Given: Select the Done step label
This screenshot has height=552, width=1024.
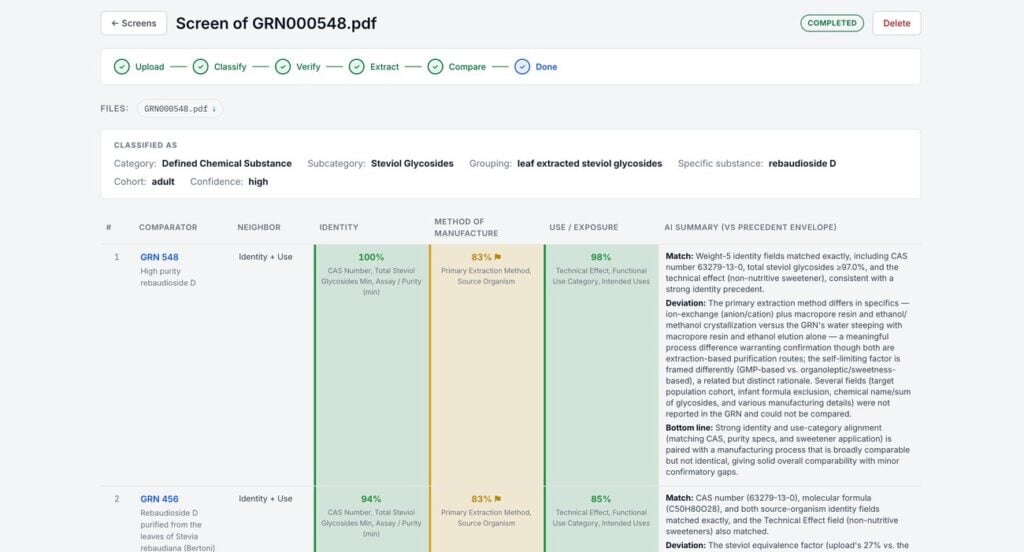Looking at the screenshot, I should 546,67.
